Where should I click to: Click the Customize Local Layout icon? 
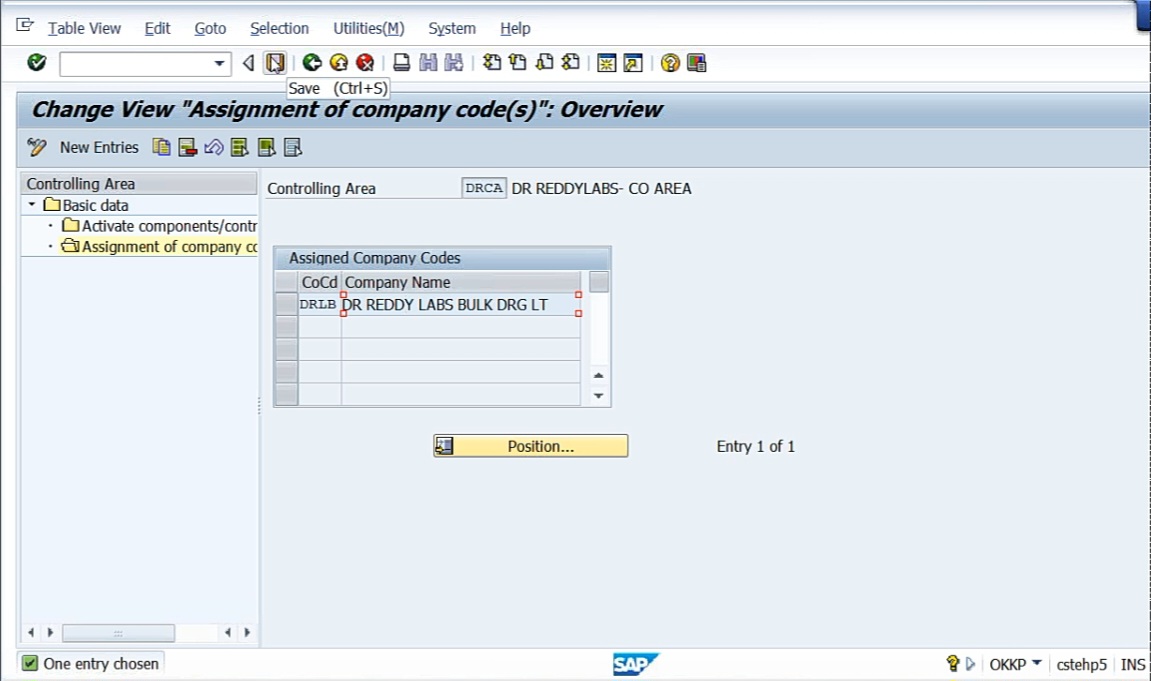(x=696, y=63)
